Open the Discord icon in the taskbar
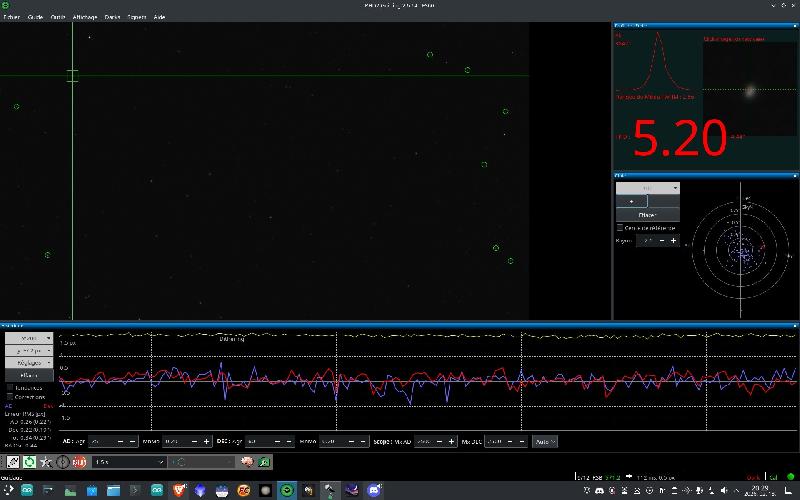 374,491
